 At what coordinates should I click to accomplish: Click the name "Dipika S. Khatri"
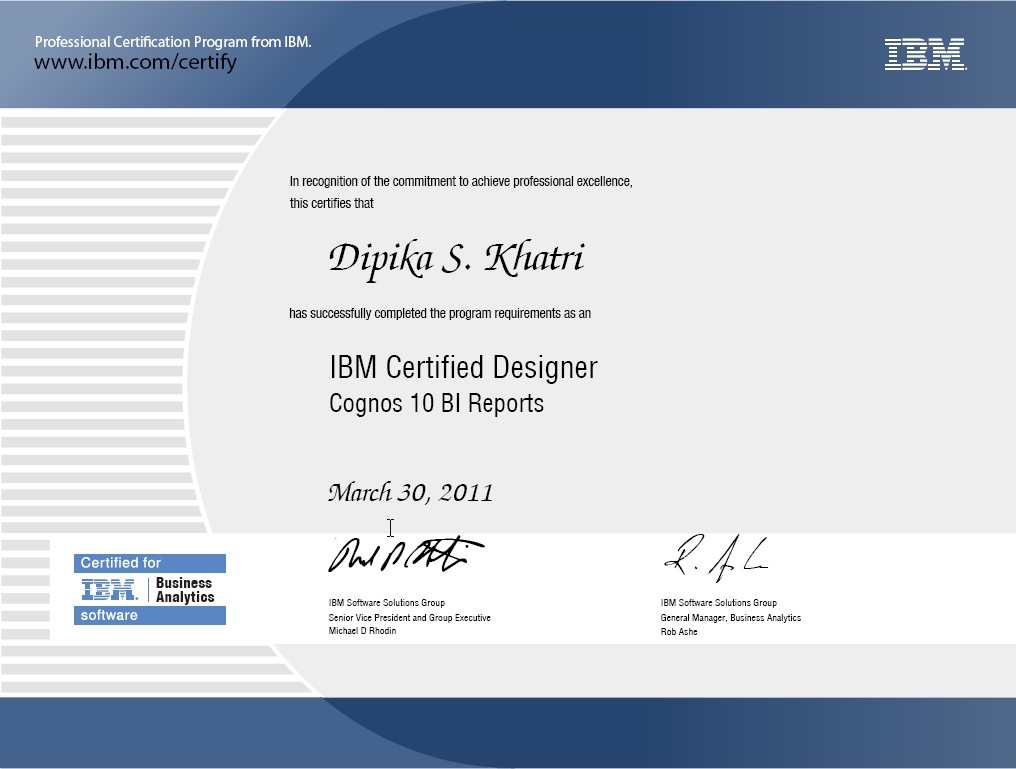click(x=457, y=259)
